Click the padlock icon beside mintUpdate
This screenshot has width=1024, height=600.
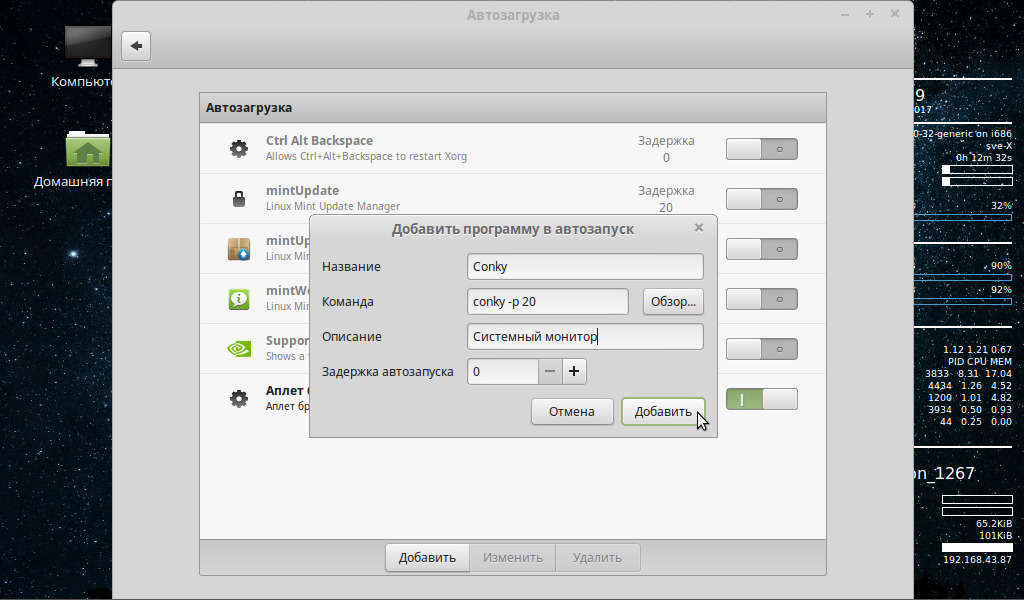pos(238,198)
